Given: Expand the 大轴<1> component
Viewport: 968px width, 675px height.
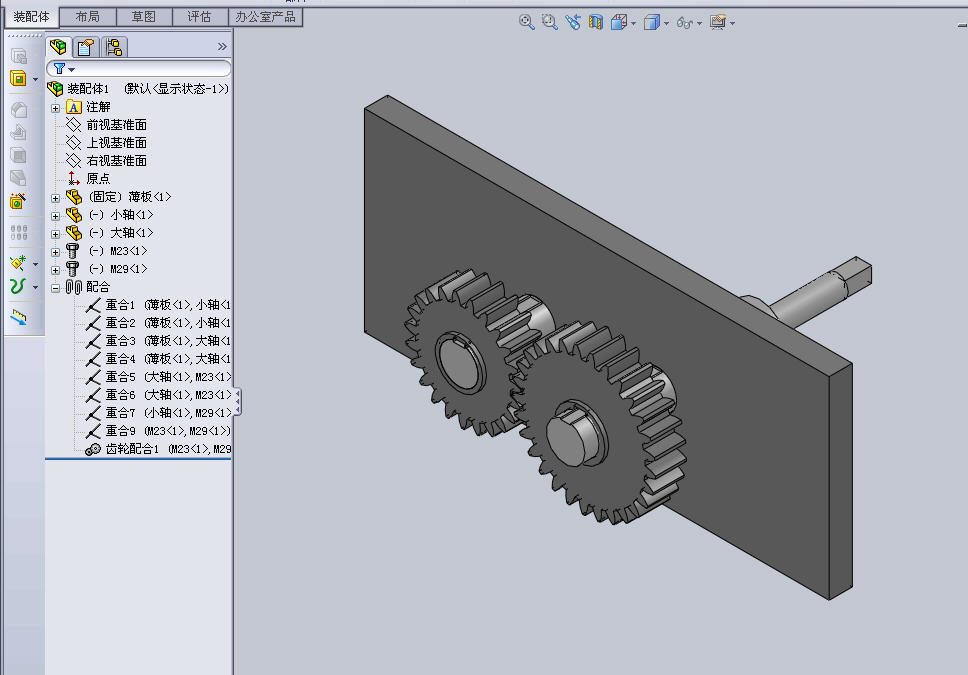Looking at the screenshot, I should coord(56,234).
